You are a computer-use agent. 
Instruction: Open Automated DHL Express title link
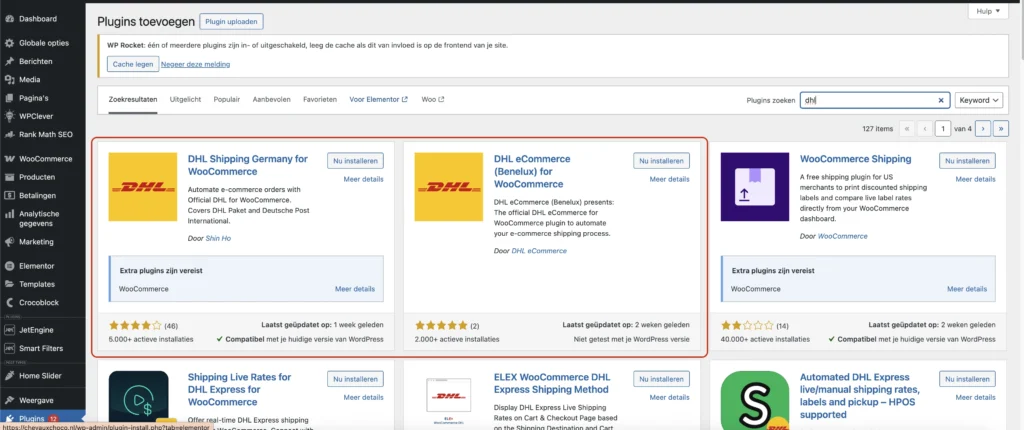[859, 396]
